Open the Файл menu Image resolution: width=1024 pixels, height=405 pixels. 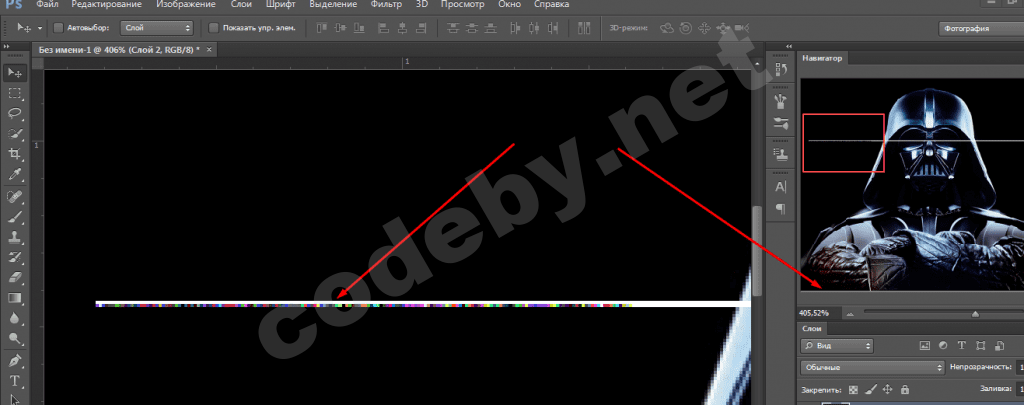tap(46, 5)
